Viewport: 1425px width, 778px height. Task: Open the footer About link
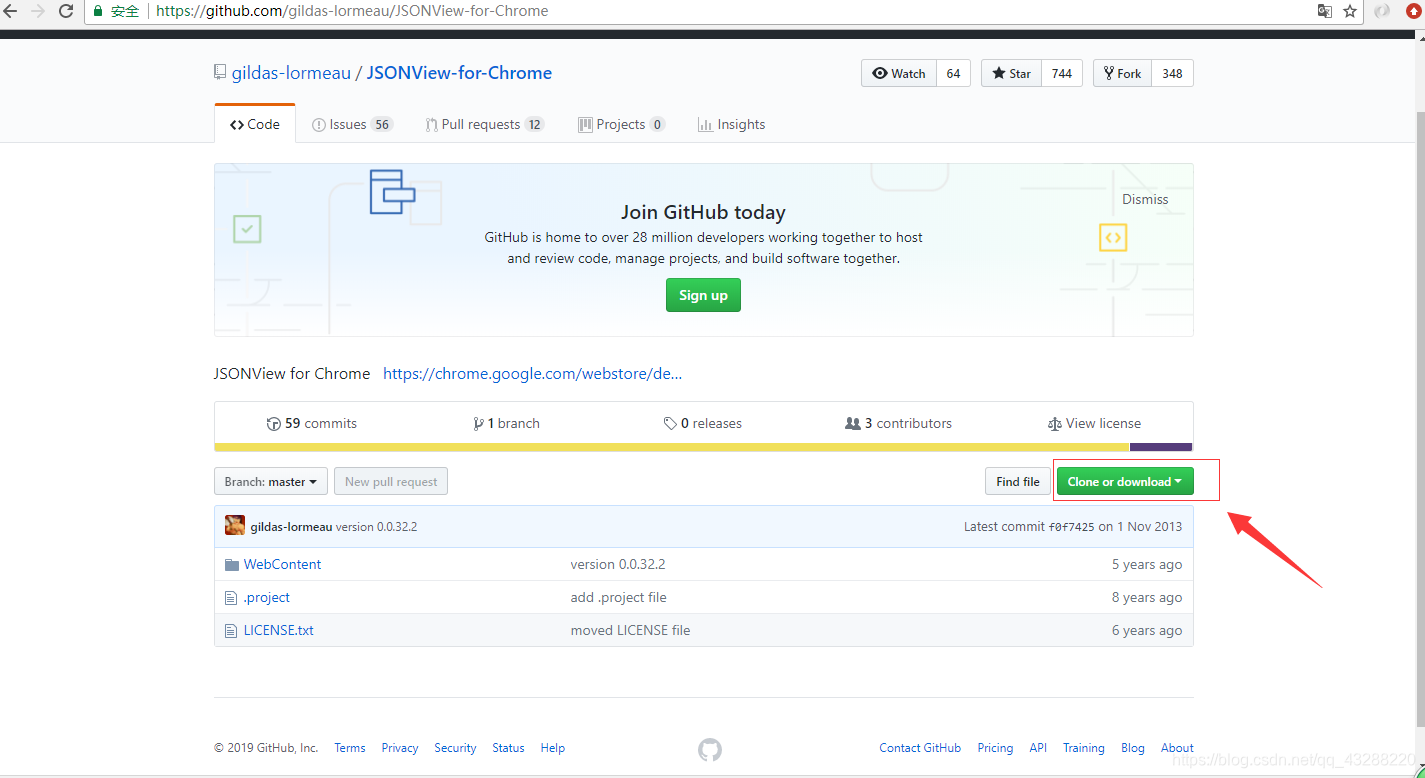[1177, 748]
